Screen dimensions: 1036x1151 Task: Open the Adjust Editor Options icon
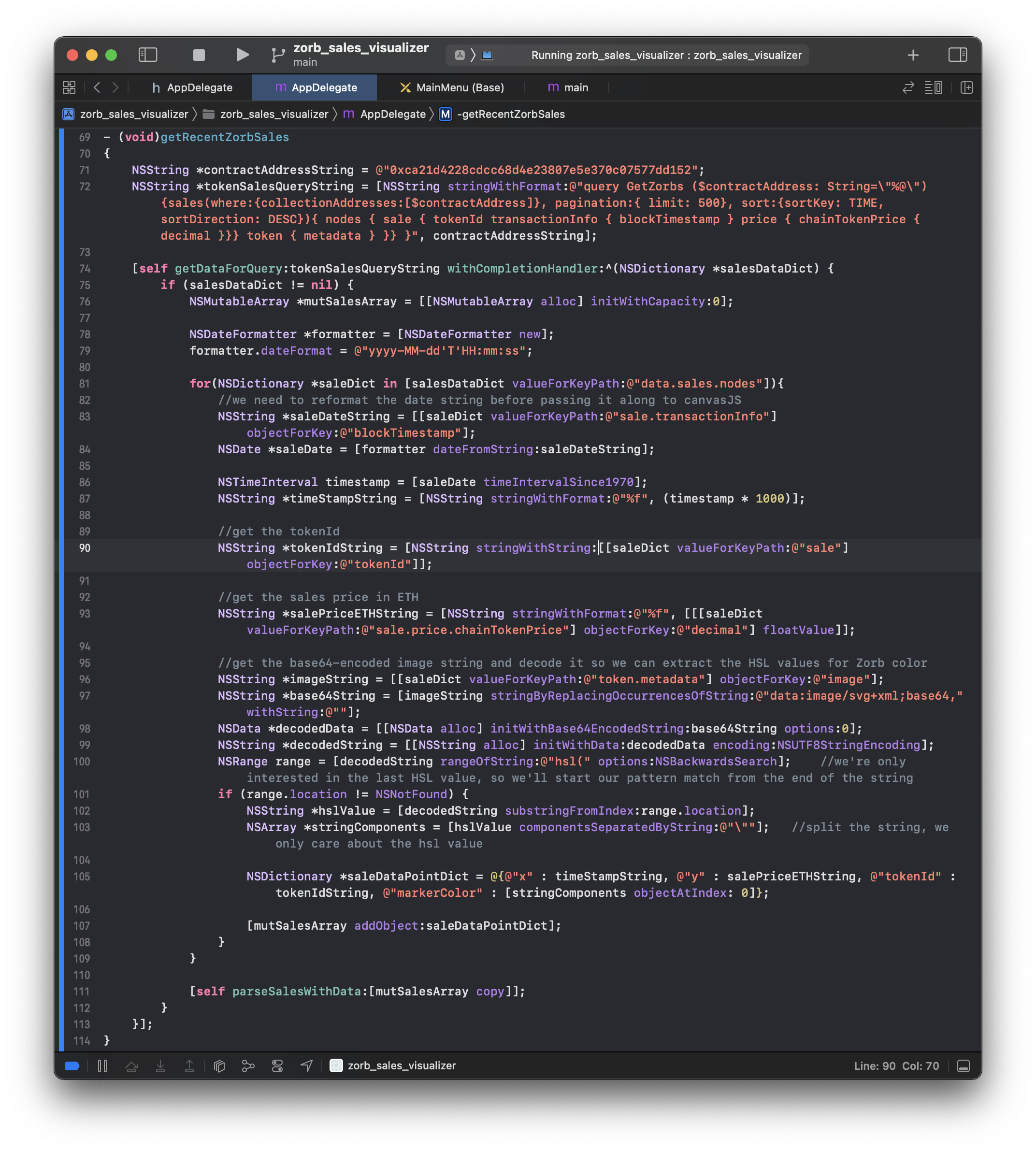[x=934, y=87]
